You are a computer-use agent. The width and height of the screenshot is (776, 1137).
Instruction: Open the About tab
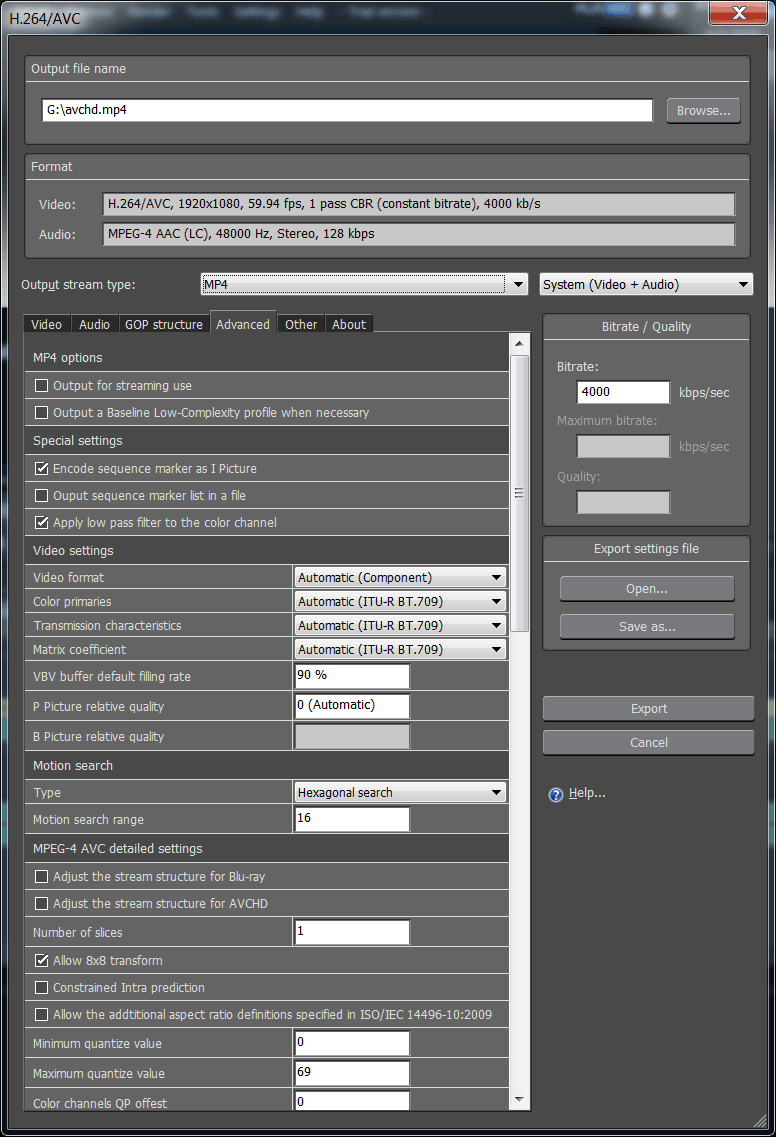349,324
